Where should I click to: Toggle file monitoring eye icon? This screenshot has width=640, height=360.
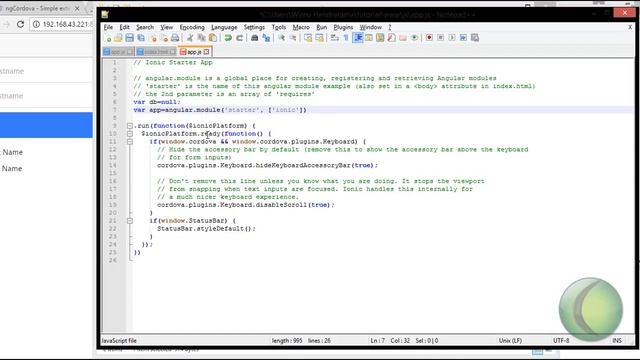coord(414,38)
